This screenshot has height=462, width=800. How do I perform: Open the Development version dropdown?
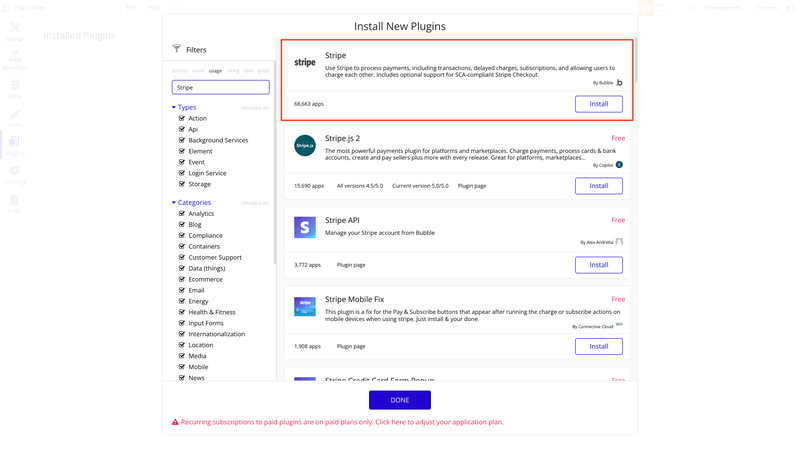pos(726,8)
